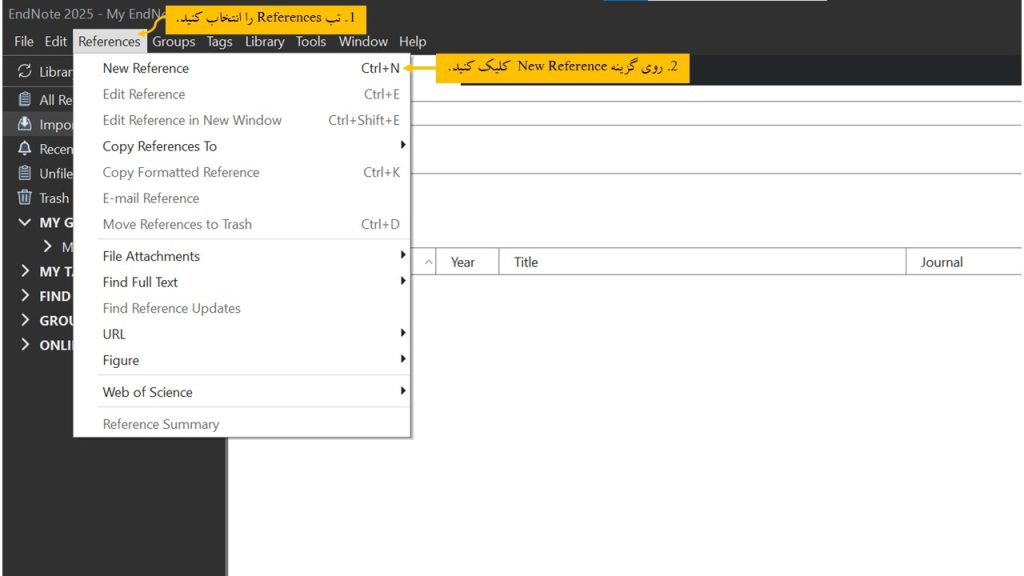This screenshot has width=1024, height=576.
Task: Click the Trash bin icon in sidebar
Action: [25, 198]
